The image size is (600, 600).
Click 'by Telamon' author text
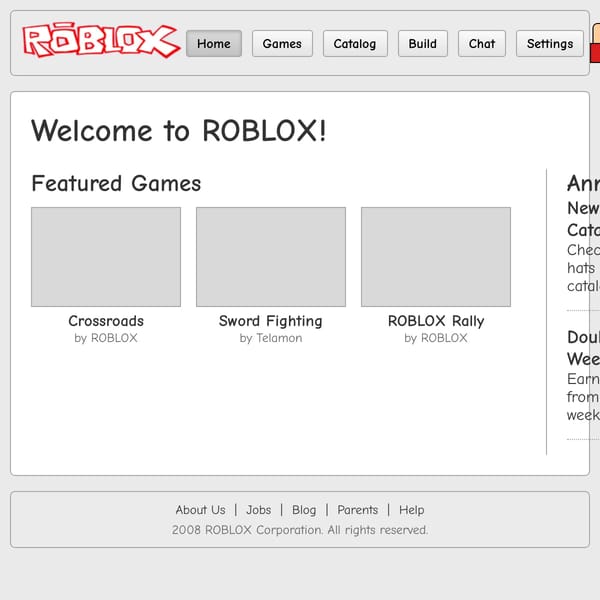(271, 338)
